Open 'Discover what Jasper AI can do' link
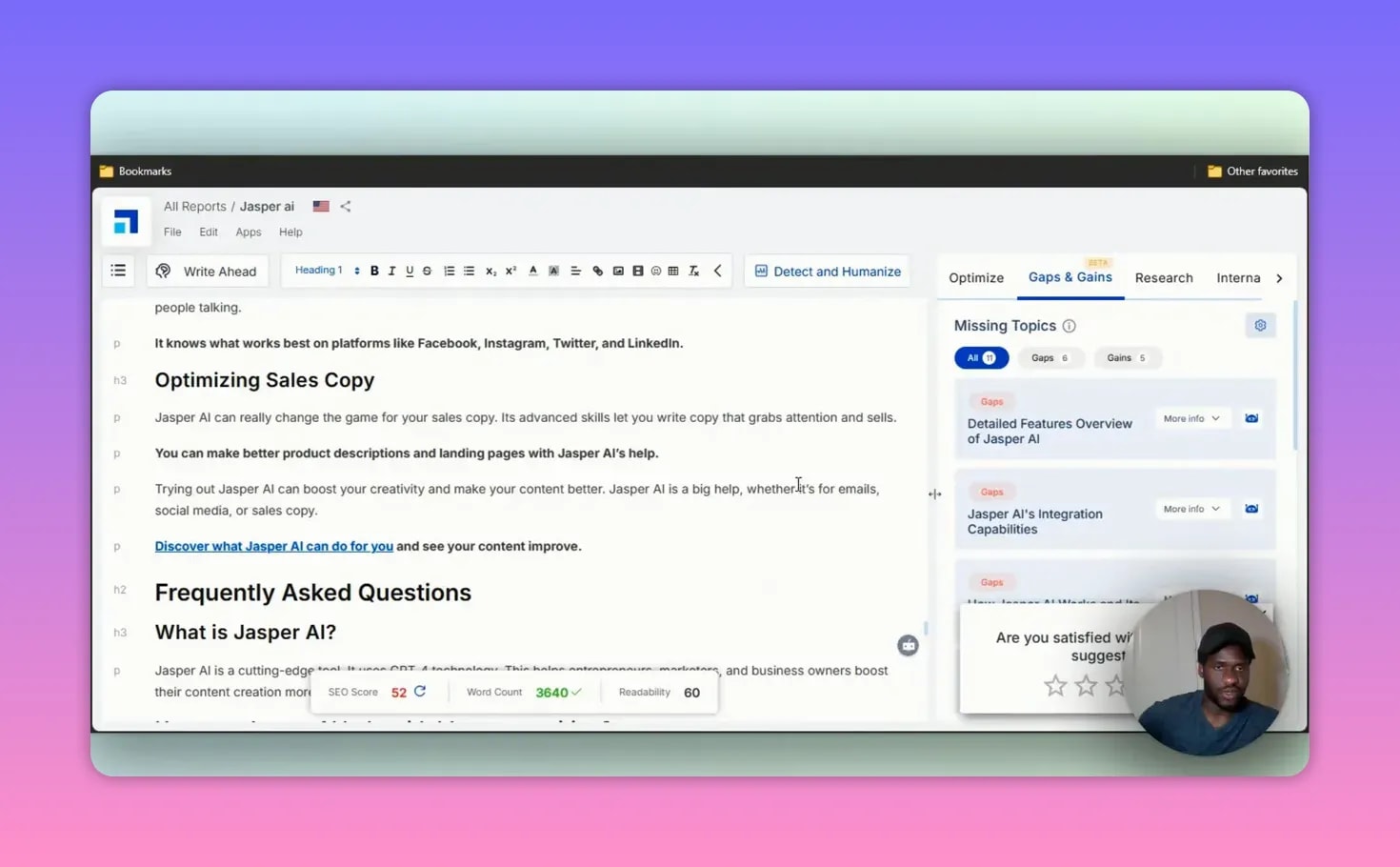This screenshot has width=1400, height=867. [x=274, y=547]
